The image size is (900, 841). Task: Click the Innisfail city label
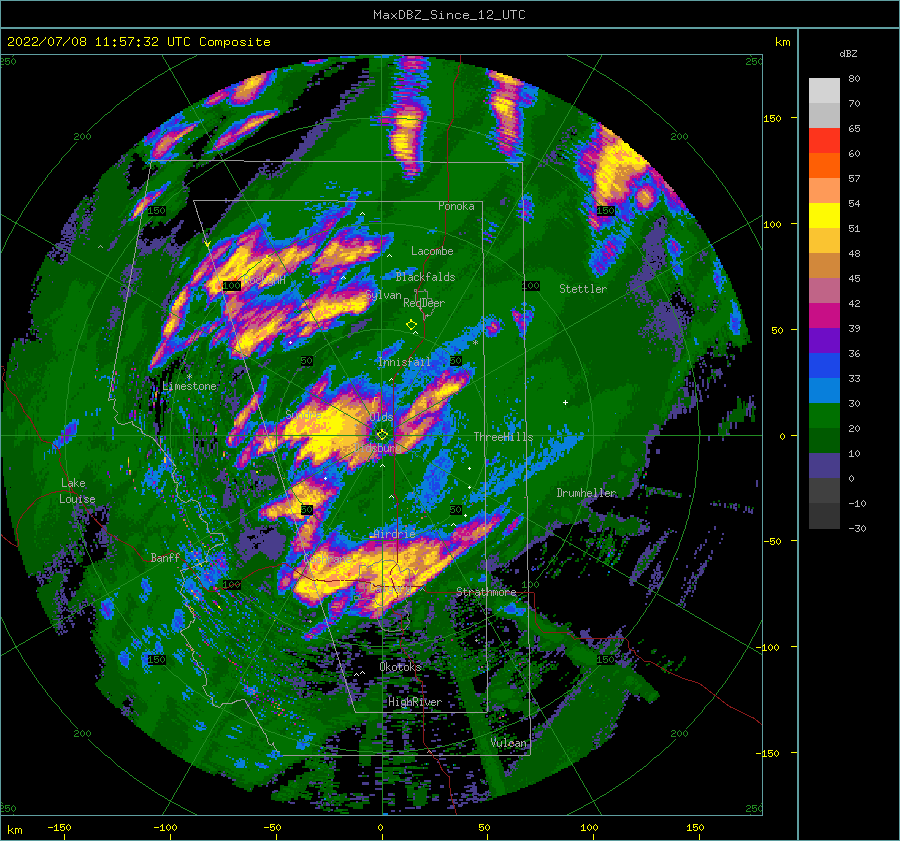[404, 362]
